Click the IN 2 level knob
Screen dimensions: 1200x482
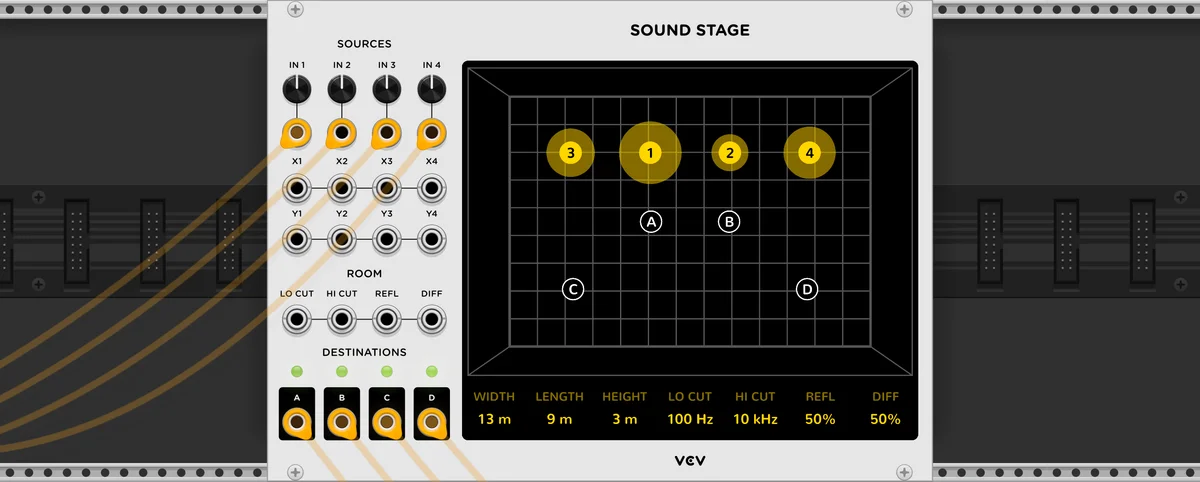click(342, 90)
